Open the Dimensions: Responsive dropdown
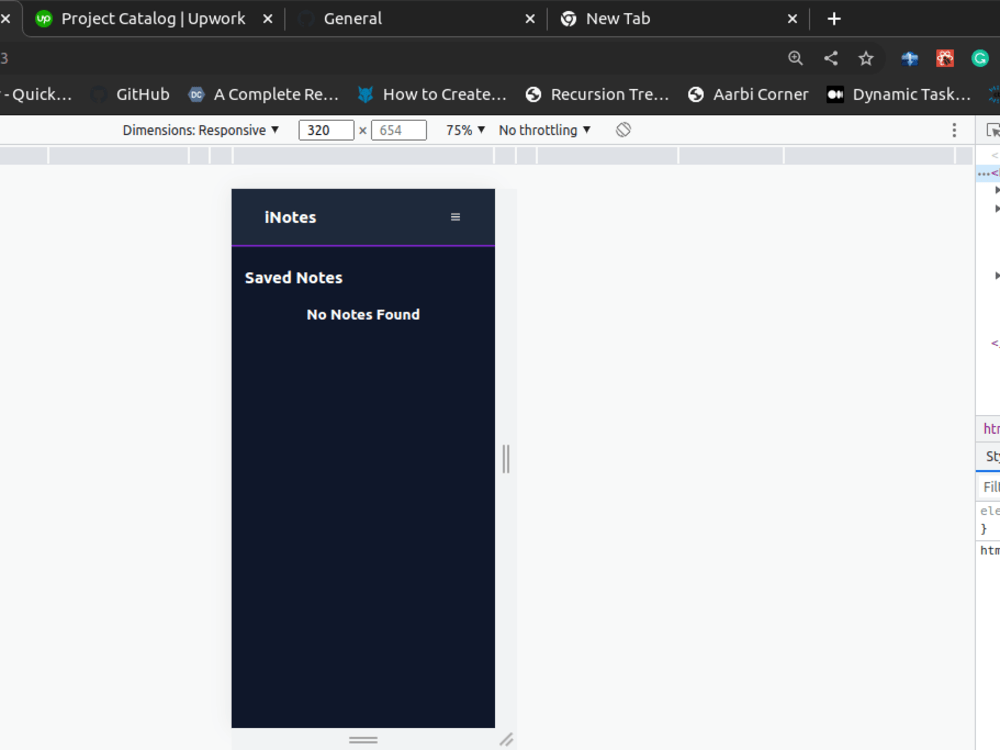This screenshot has width=1000, height=750. point(201,130)
